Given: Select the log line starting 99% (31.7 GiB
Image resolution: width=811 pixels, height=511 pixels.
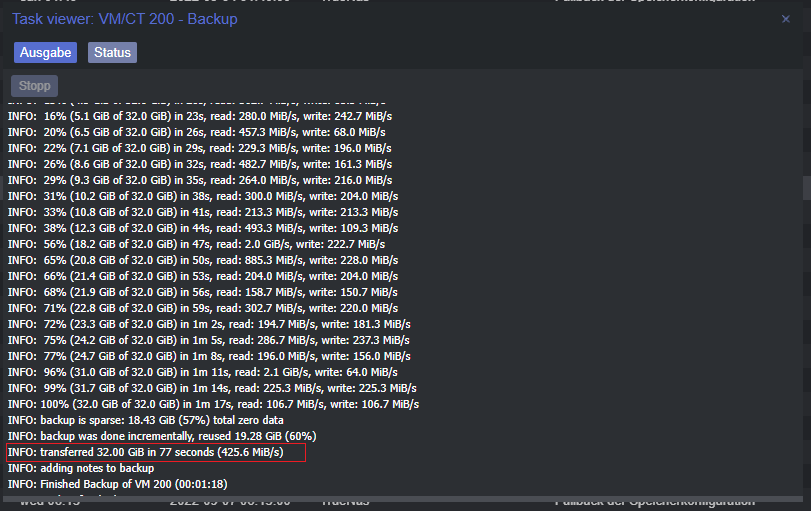Looking at the screenshot, I should 212,389.
